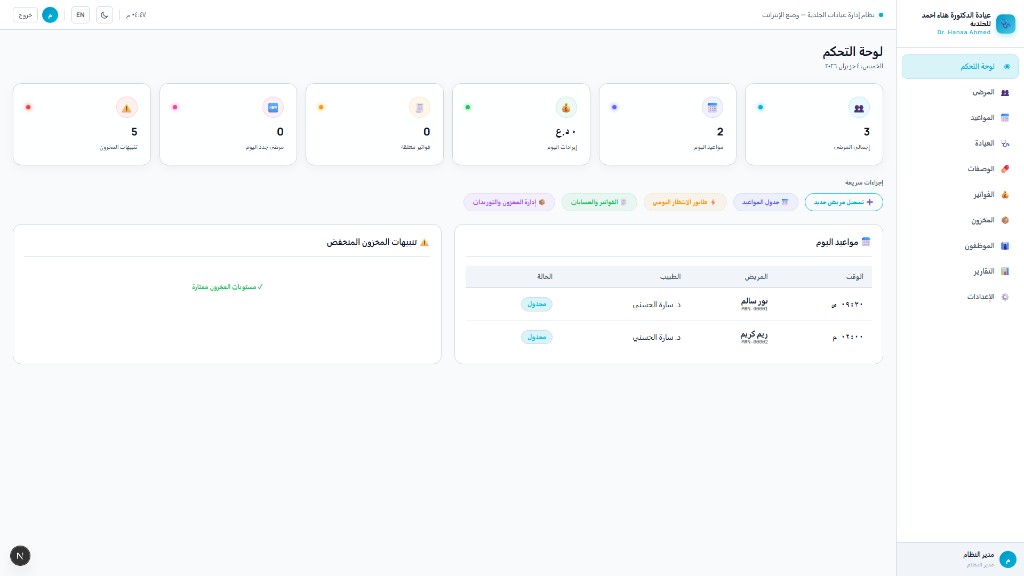Click the appointment time in نور سالم row
This screenshot has width=1024, height=576.
tap(847, 304)
